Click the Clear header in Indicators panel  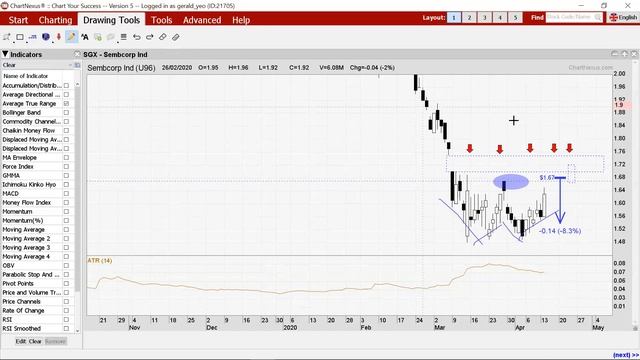click(x=9, y=65)
